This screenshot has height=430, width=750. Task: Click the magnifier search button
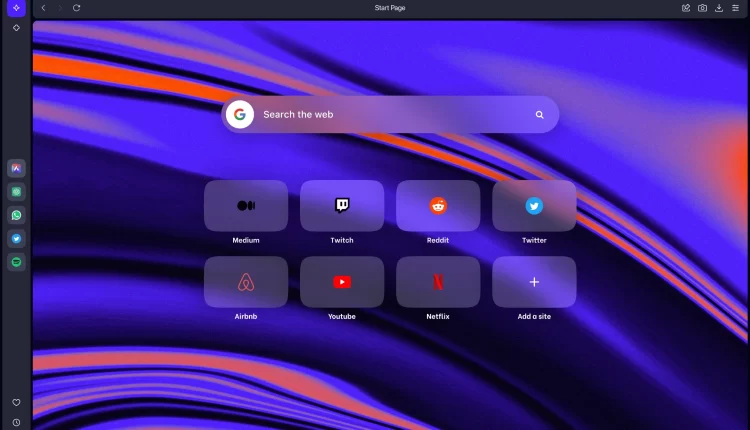click(540, 115)
